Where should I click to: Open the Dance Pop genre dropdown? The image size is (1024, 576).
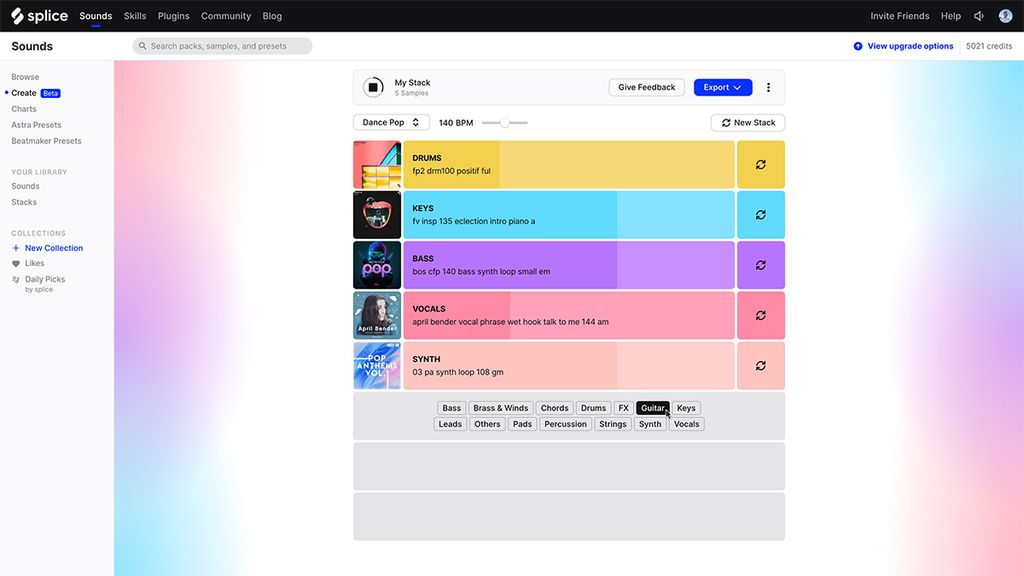coord(391,121)
